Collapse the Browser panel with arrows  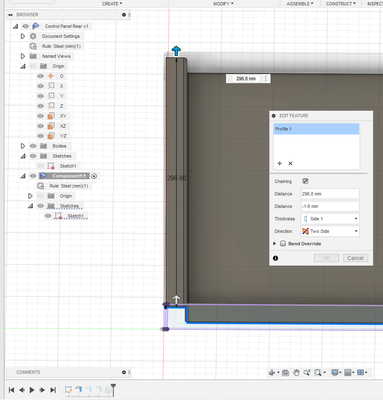coord(11,15)
